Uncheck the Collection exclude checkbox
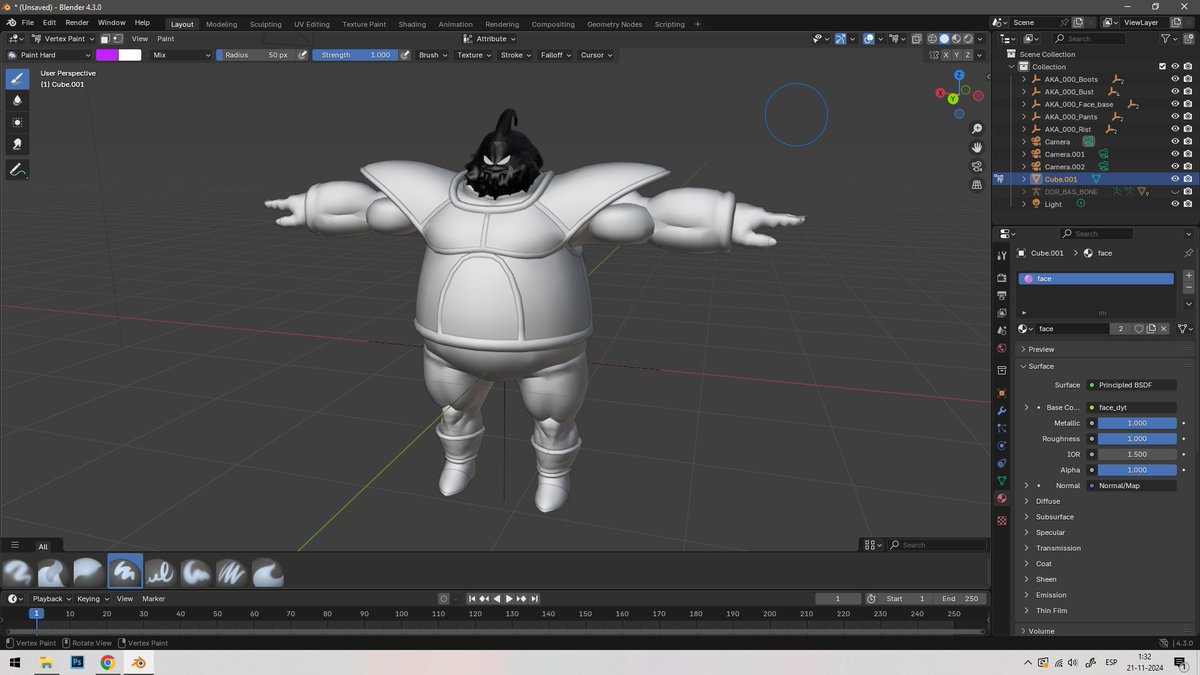1200x675 pixels. 1162,67
